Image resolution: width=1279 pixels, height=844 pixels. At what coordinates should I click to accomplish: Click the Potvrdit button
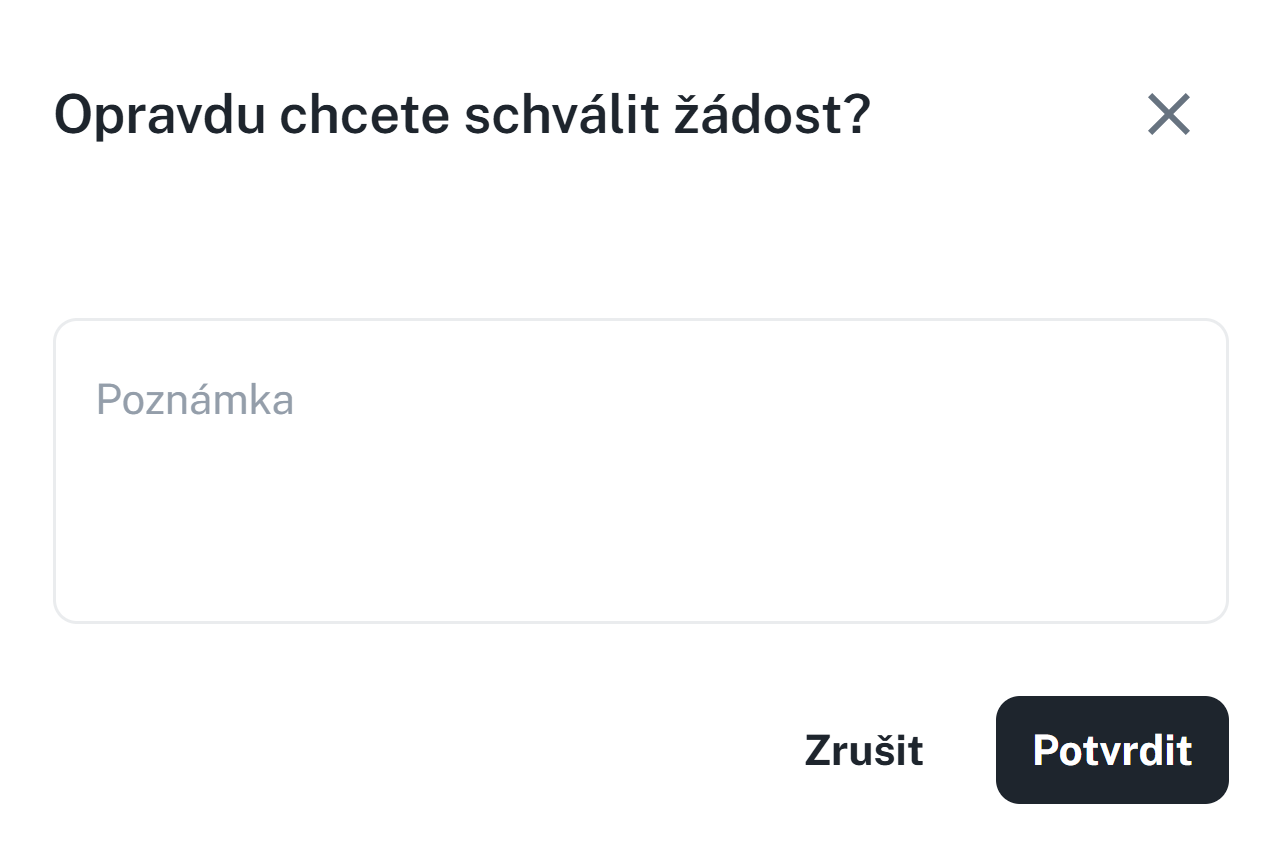coord(1111,750)
